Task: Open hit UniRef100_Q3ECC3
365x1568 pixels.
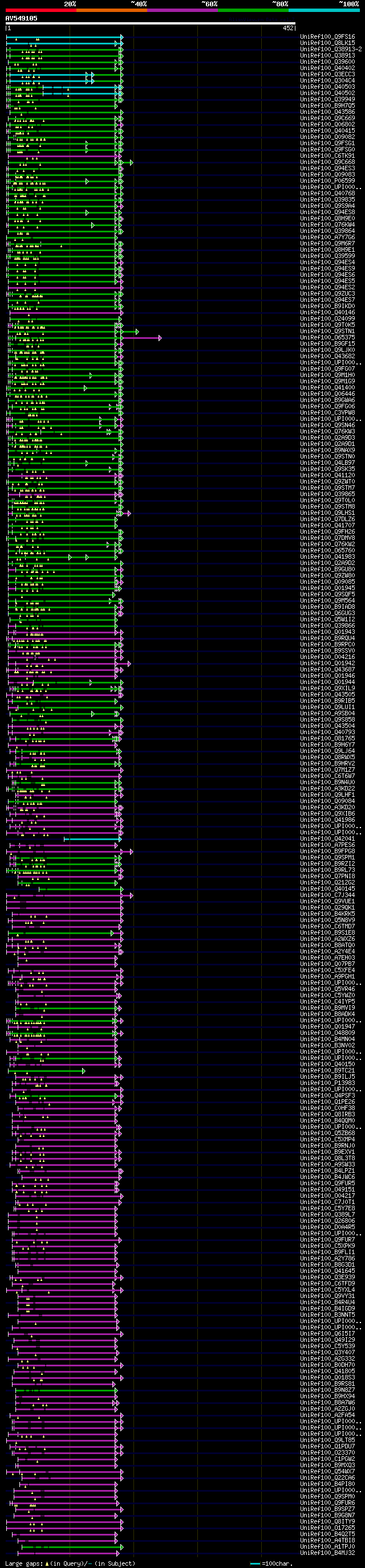Action: pyautogui.click(x=327, y=74)
